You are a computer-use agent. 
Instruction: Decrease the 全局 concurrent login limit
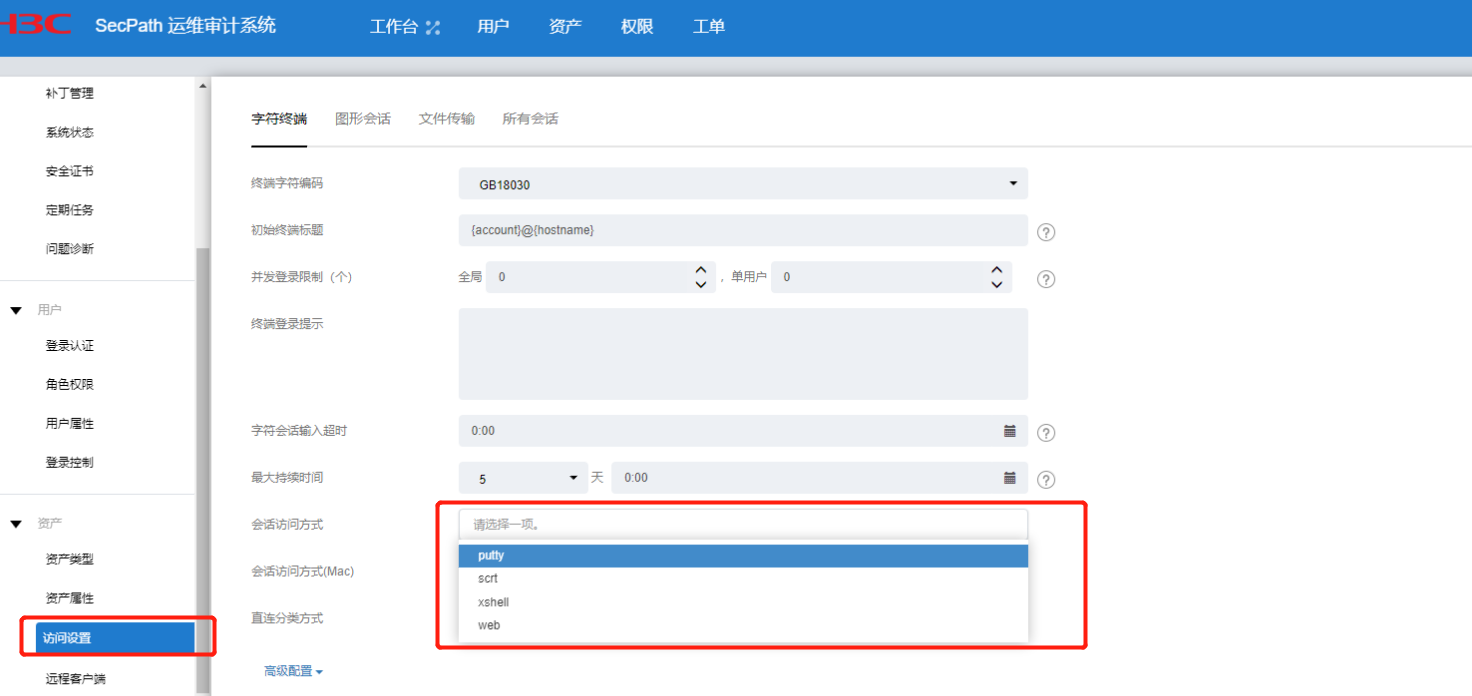[x=701, y=285]
